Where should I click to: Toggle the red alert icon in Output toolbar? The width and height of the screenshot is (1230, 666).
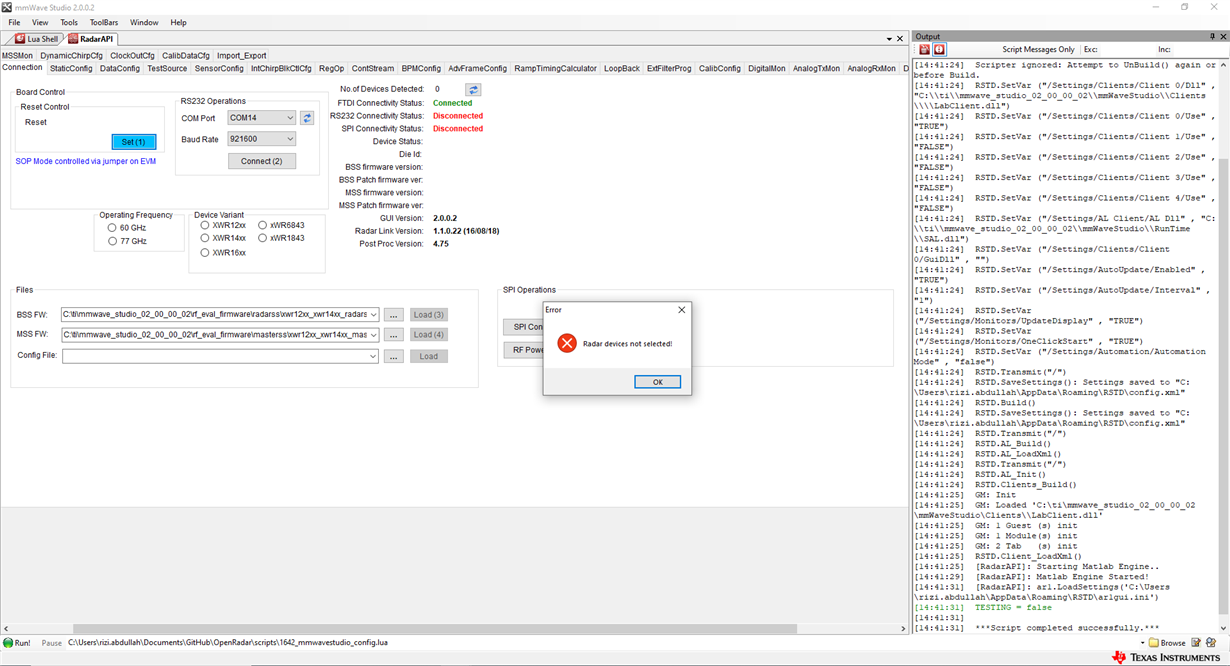point(939,49)
